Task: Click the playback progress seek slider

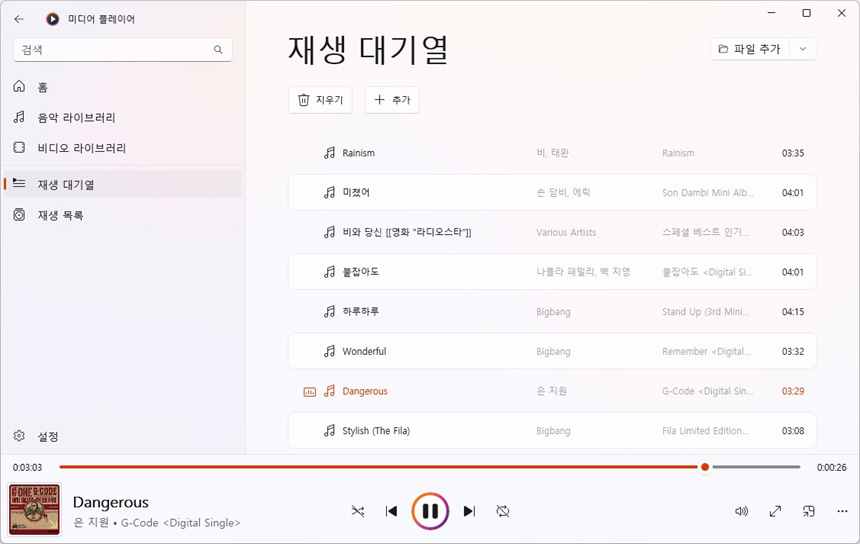Action: [430, 467]
